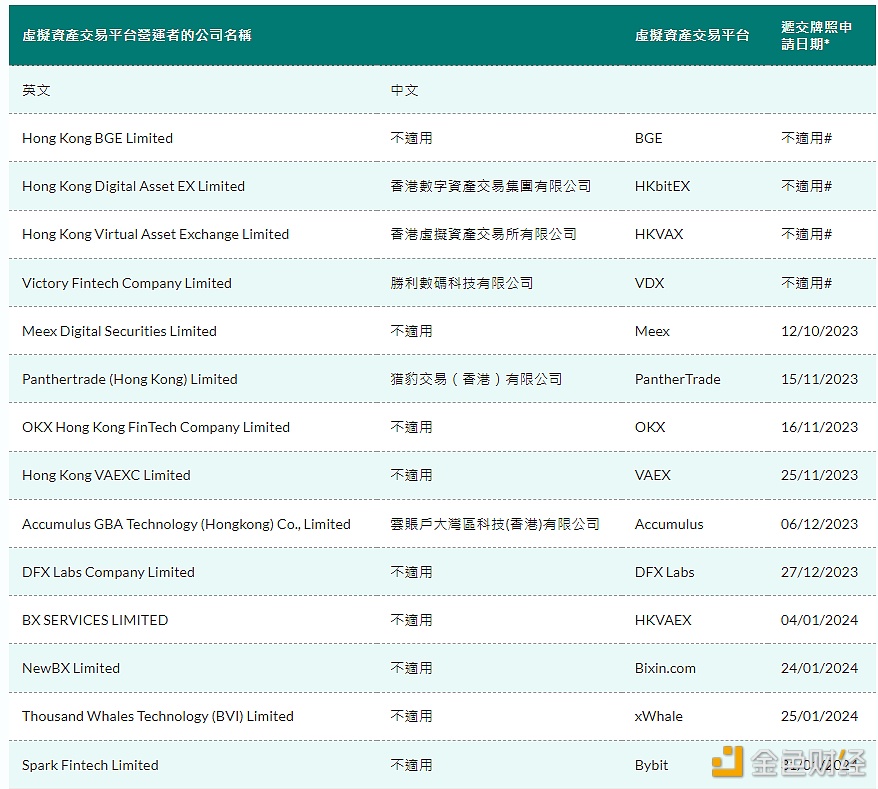Click NewBX Limited company name

[x=71, y=669]
